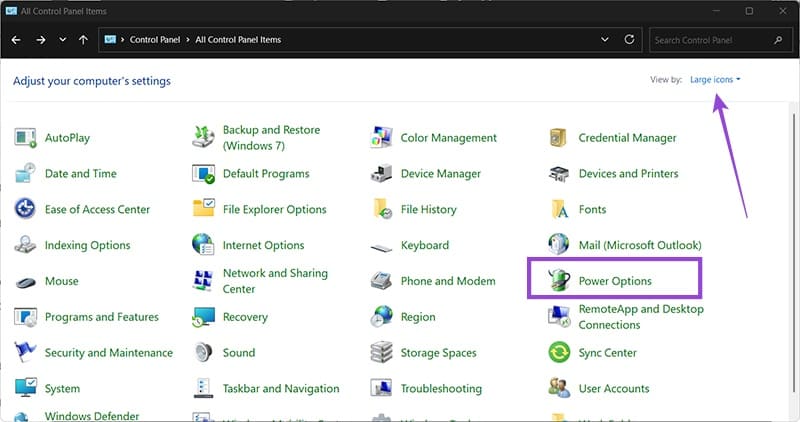The width and height of the screenshot is (800, 422).
Task: Open the Keyboard icon
Action: coord(381,248)
